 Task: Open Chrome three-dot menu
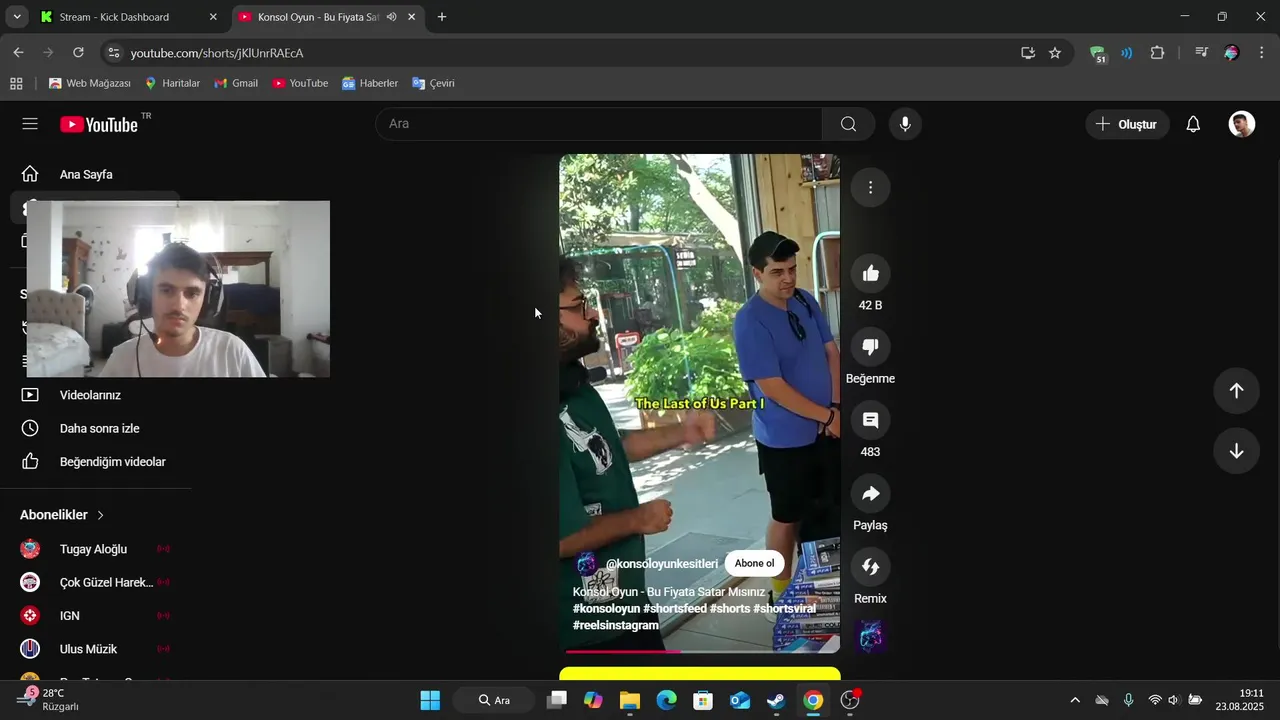(x=1261, y=53)
